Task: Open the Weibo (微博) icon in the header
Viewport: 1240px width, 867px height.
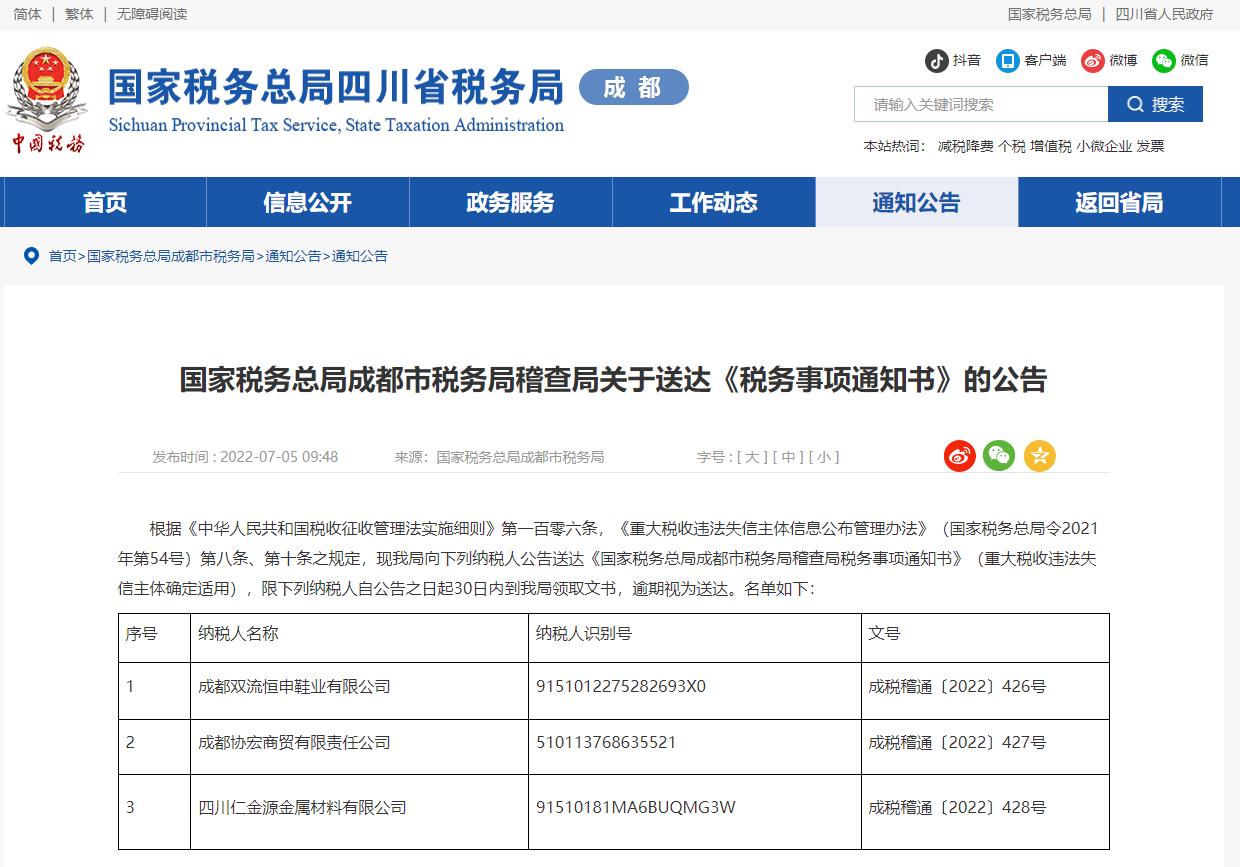Action: (x=1092, y=60)
